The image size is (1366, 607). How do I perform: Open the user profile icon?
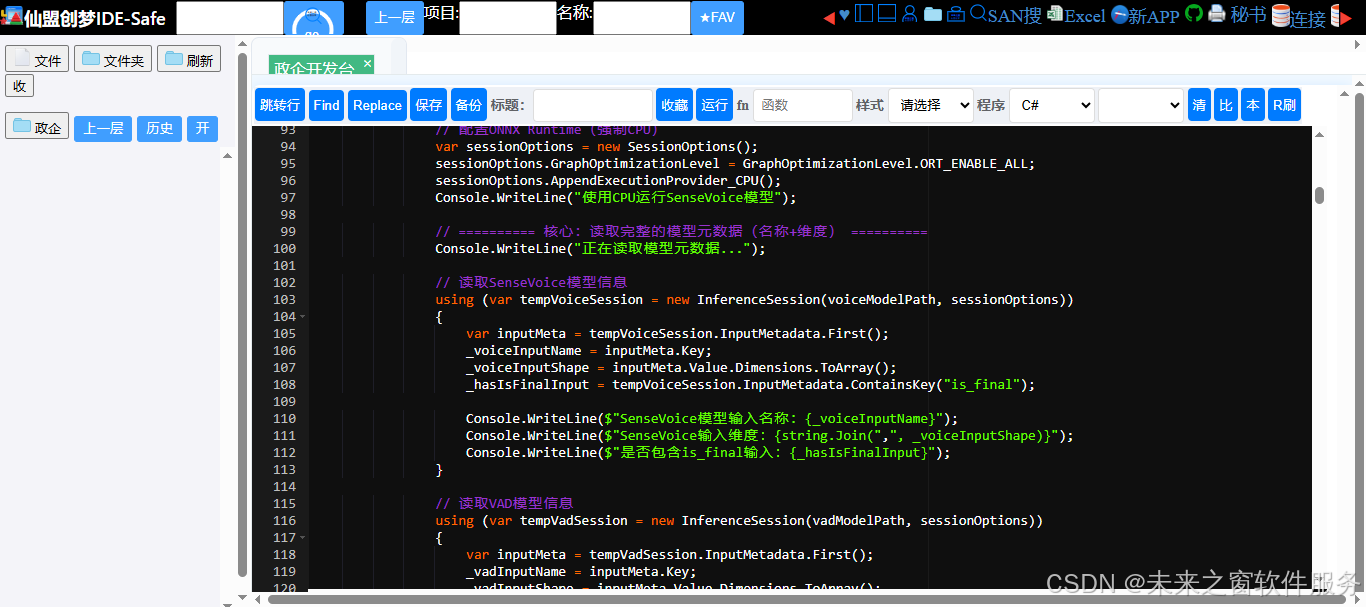910,14
